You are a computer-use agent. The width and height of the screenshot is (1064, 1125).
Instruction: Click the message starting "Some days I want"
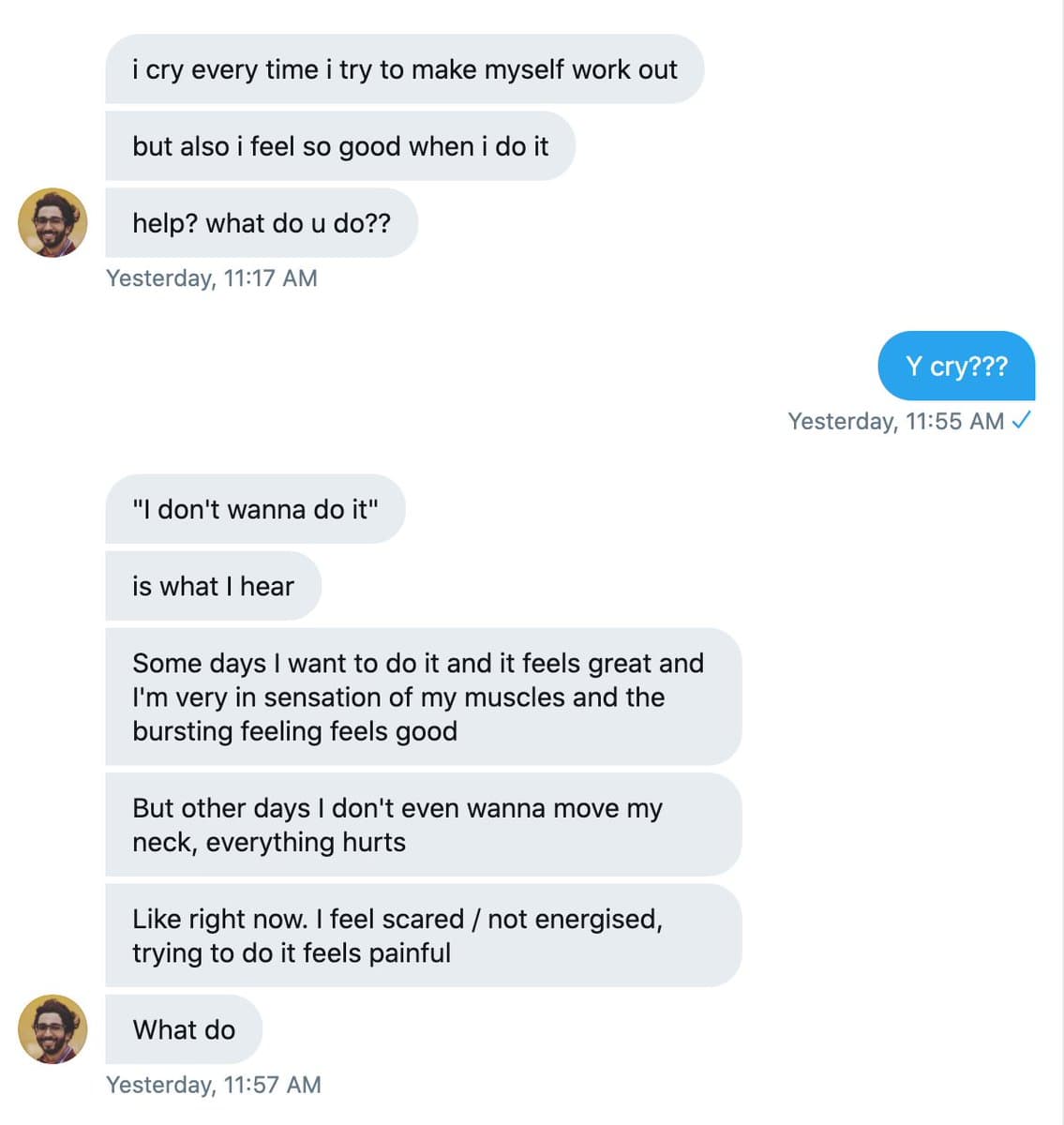tap(422, 697)
